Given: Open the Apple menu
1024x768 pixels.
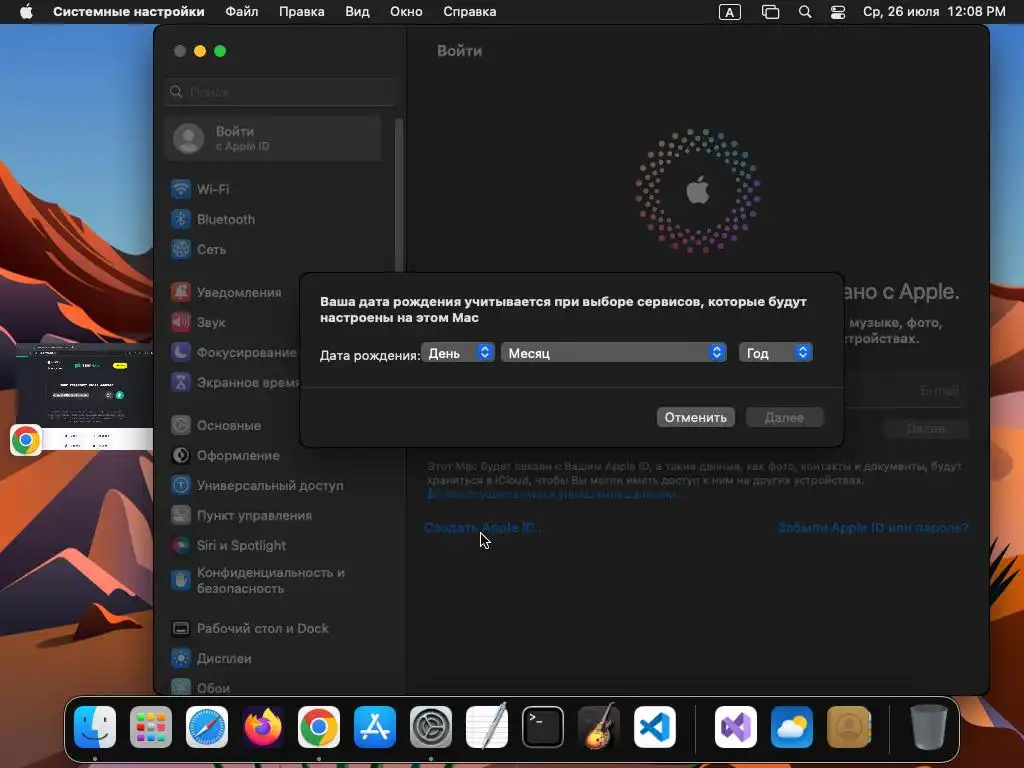Looking at the screenshot, I should [26, 12].
